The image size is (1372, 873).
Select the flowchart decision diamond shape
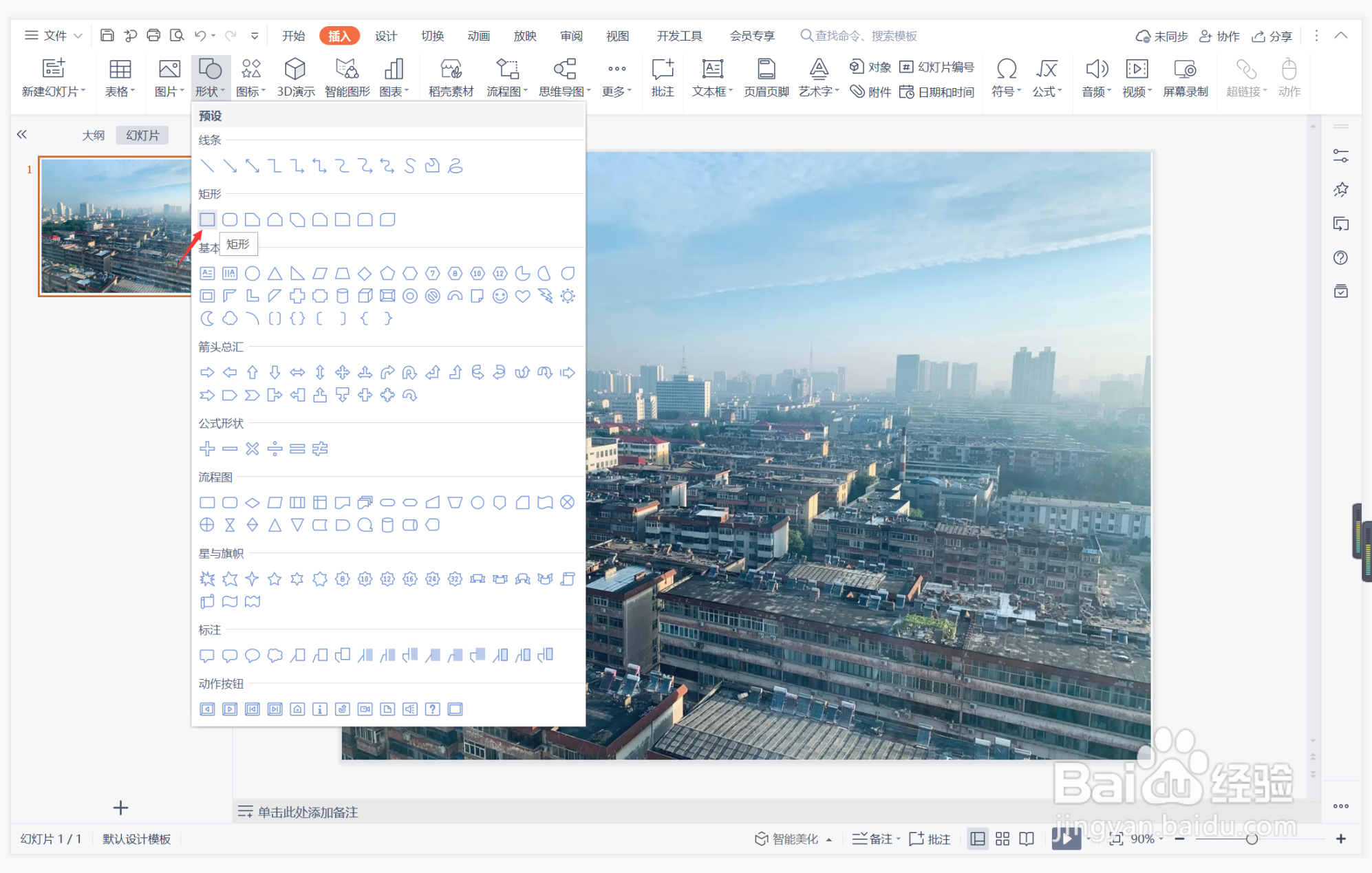pyautogui.click(x=253, y=502)
